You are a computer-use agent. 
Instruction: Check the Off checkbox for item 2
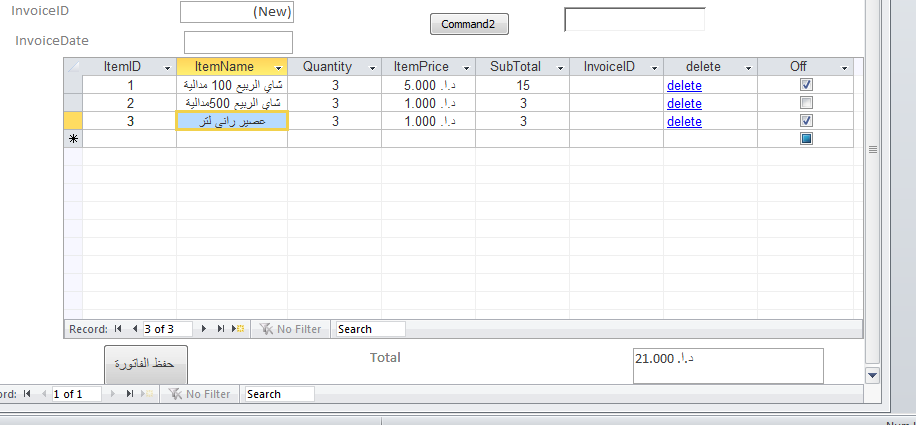(806, 103)
